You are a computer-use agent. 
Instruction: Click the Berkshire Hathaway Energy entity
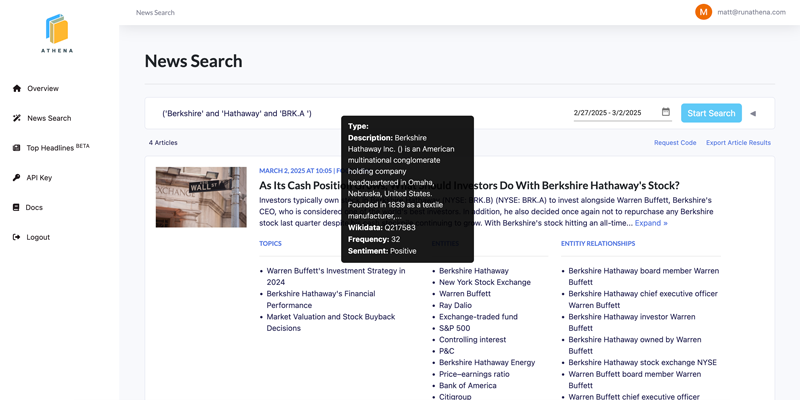487,363
